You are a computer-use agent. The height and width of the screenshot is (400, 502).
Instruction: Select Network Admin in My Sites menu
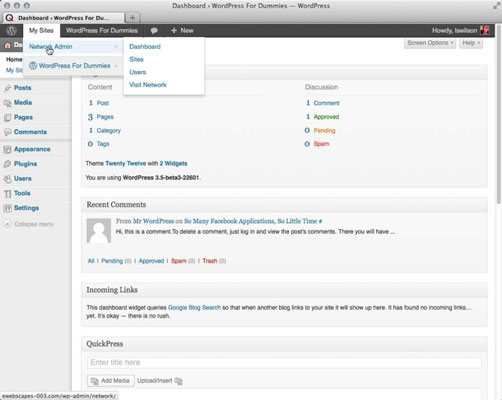click(x=51, y=47)
